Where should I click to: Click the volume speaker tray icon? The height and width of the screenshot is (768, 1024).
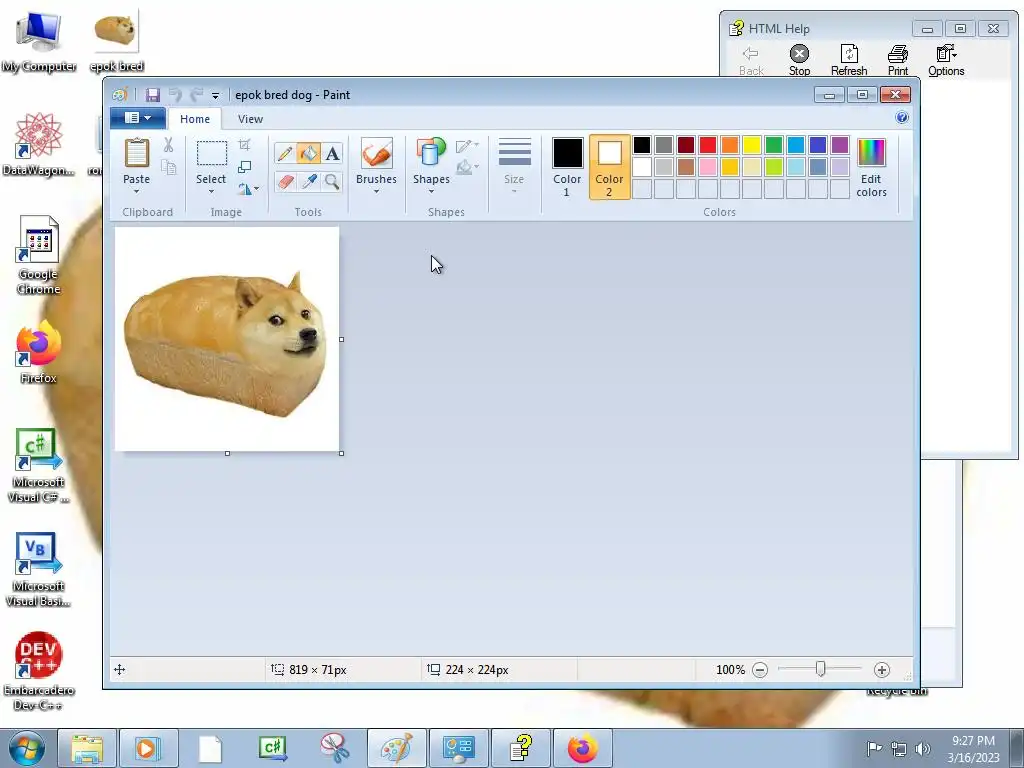coord(922,749)
